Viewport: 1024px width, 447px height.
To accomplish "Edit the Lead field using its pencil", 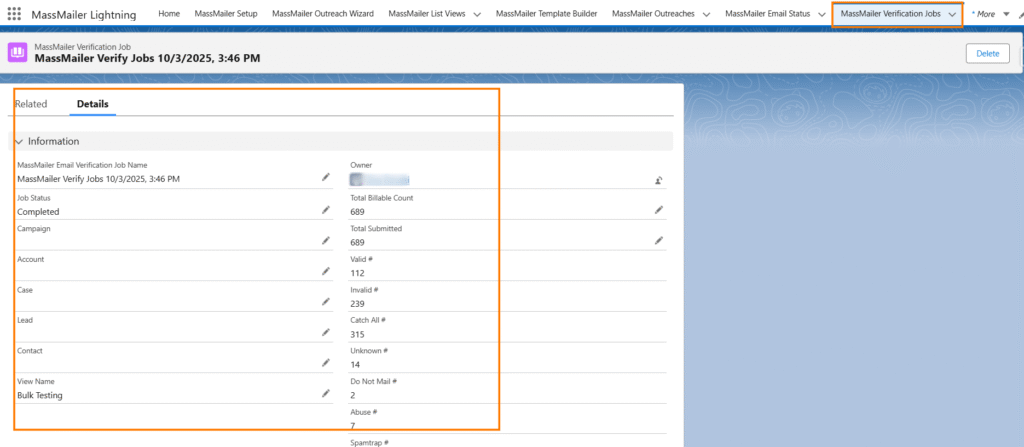I will [x=325, y=332].
